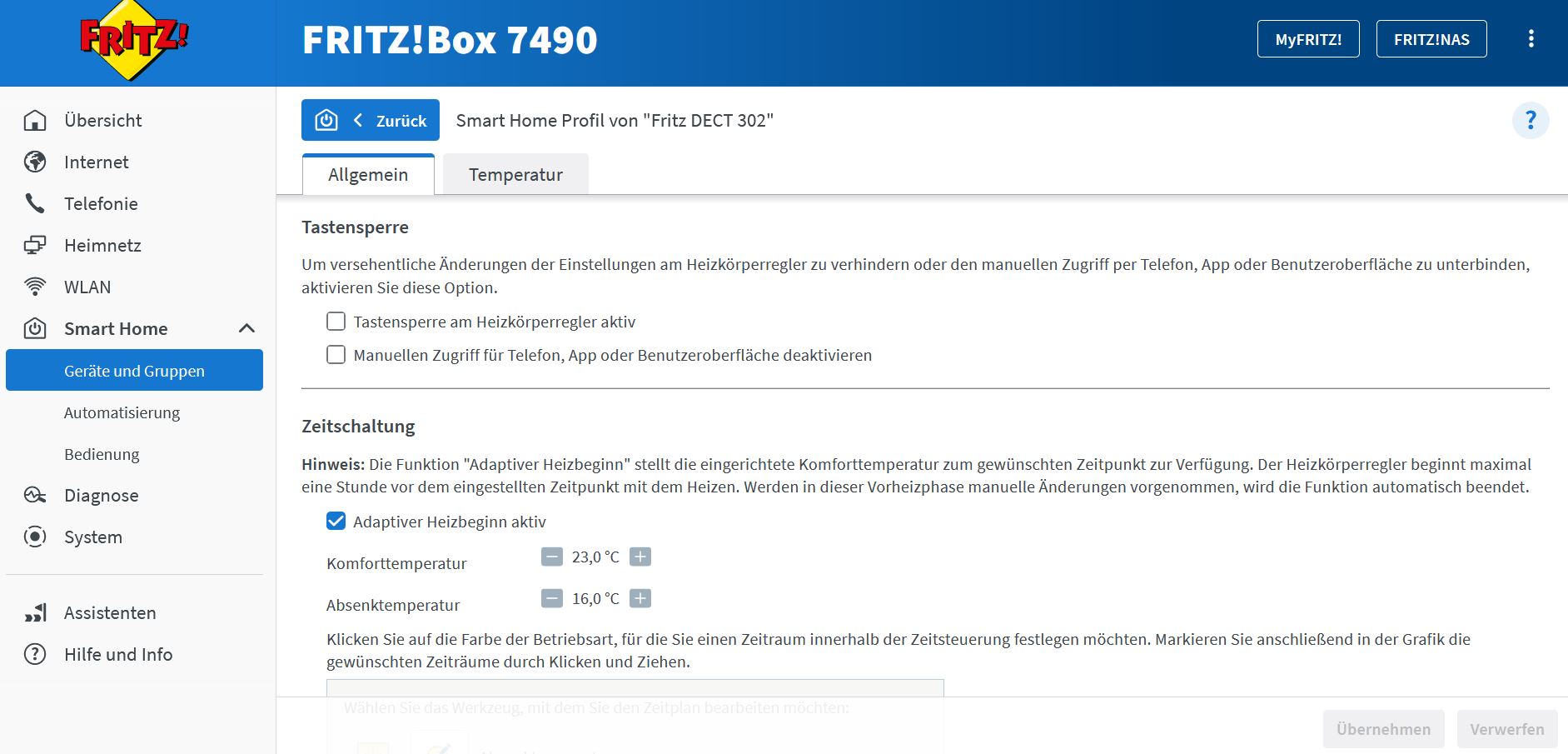Open WLAN menu in sidebar
The height and width of the screenshot is (754, 1568).
point(87,287)
